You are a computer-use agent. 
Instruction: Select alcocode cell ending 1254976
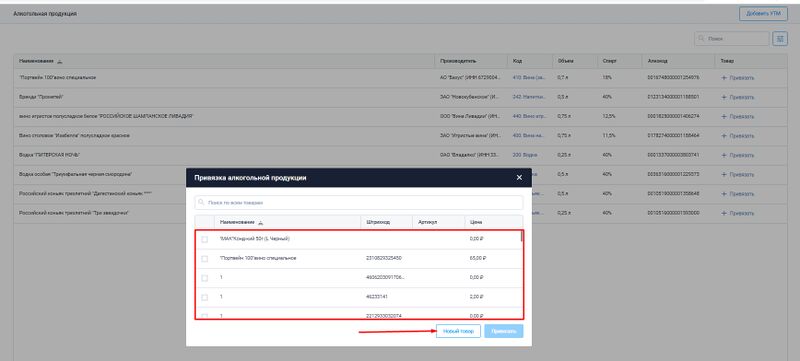tap(673, 78)
